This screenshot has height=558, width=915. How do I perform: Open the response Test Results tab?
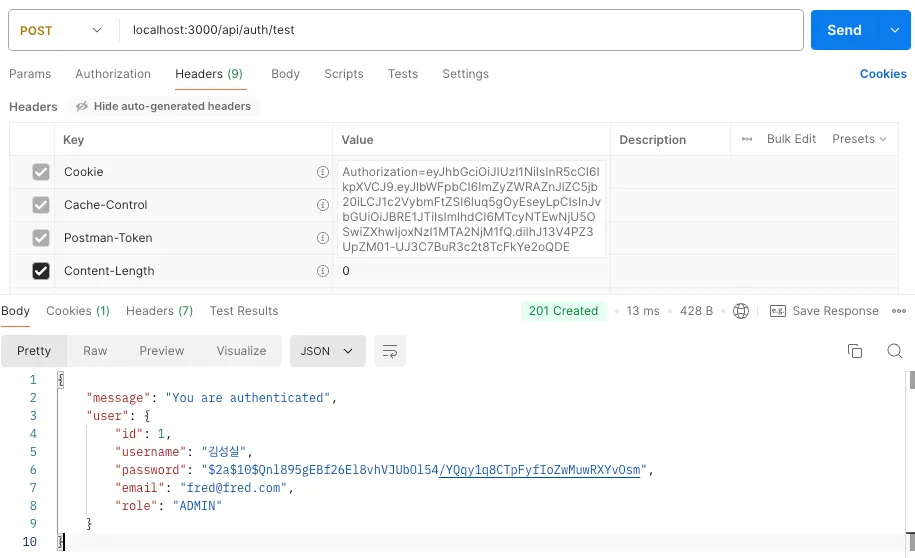pyautogui.click(x=244, y=311)
